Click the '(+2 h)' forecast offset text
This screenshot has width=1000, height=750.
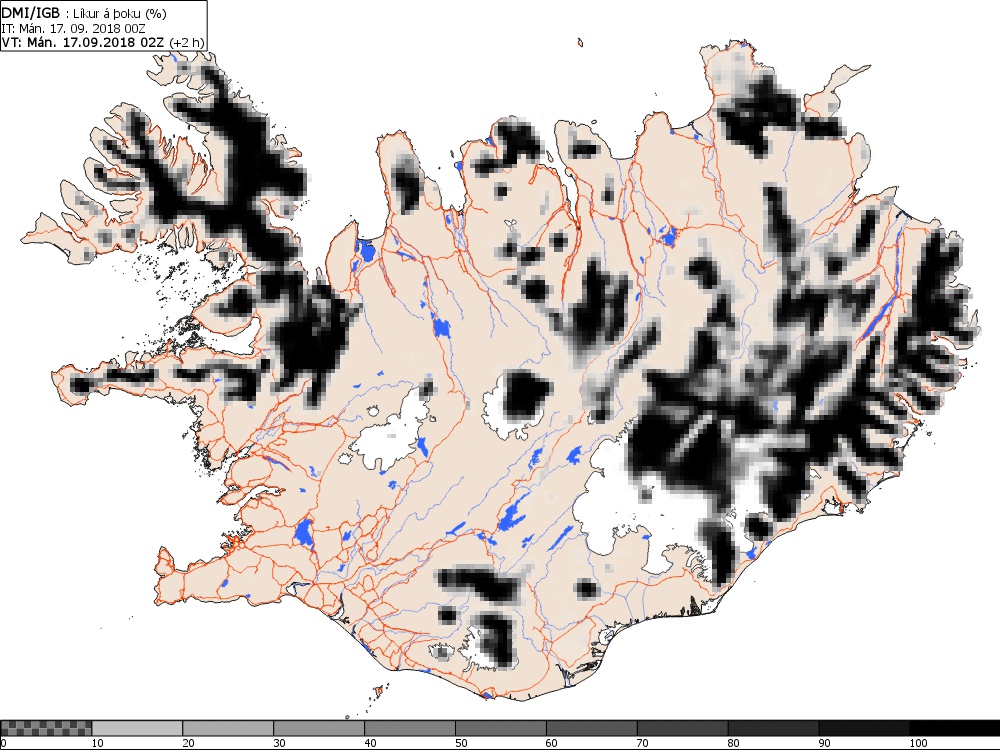[x=186, y=42]
